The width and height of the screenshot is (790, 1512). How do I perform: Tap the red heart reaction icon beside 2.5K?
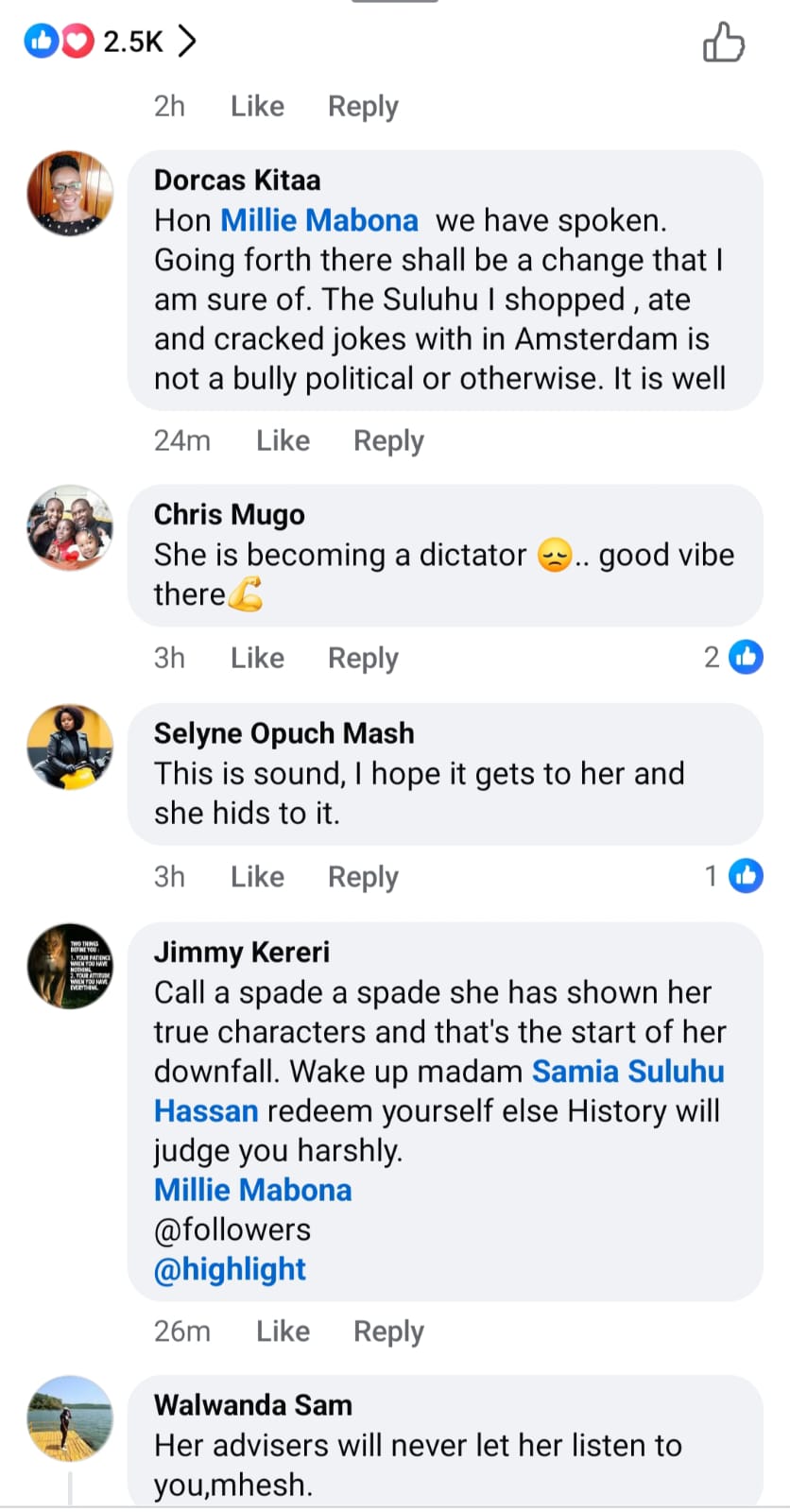click(x=77, y=41)
